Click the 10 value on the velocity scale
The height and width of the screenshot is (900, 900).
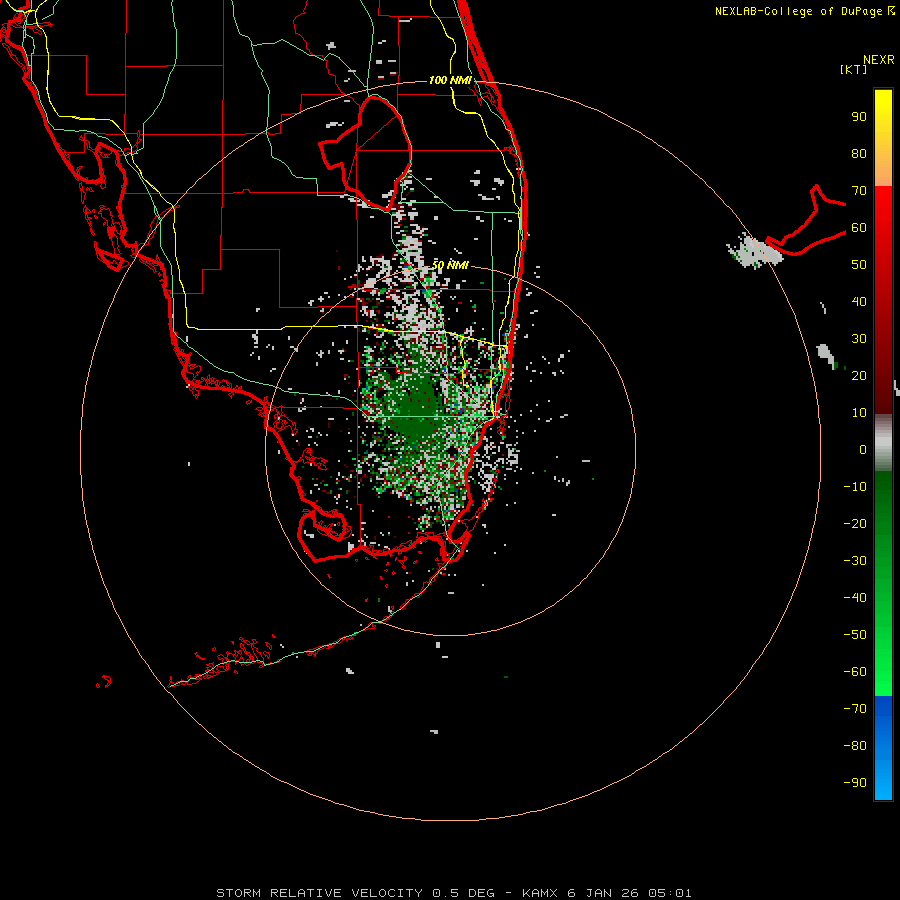(859, 413)
